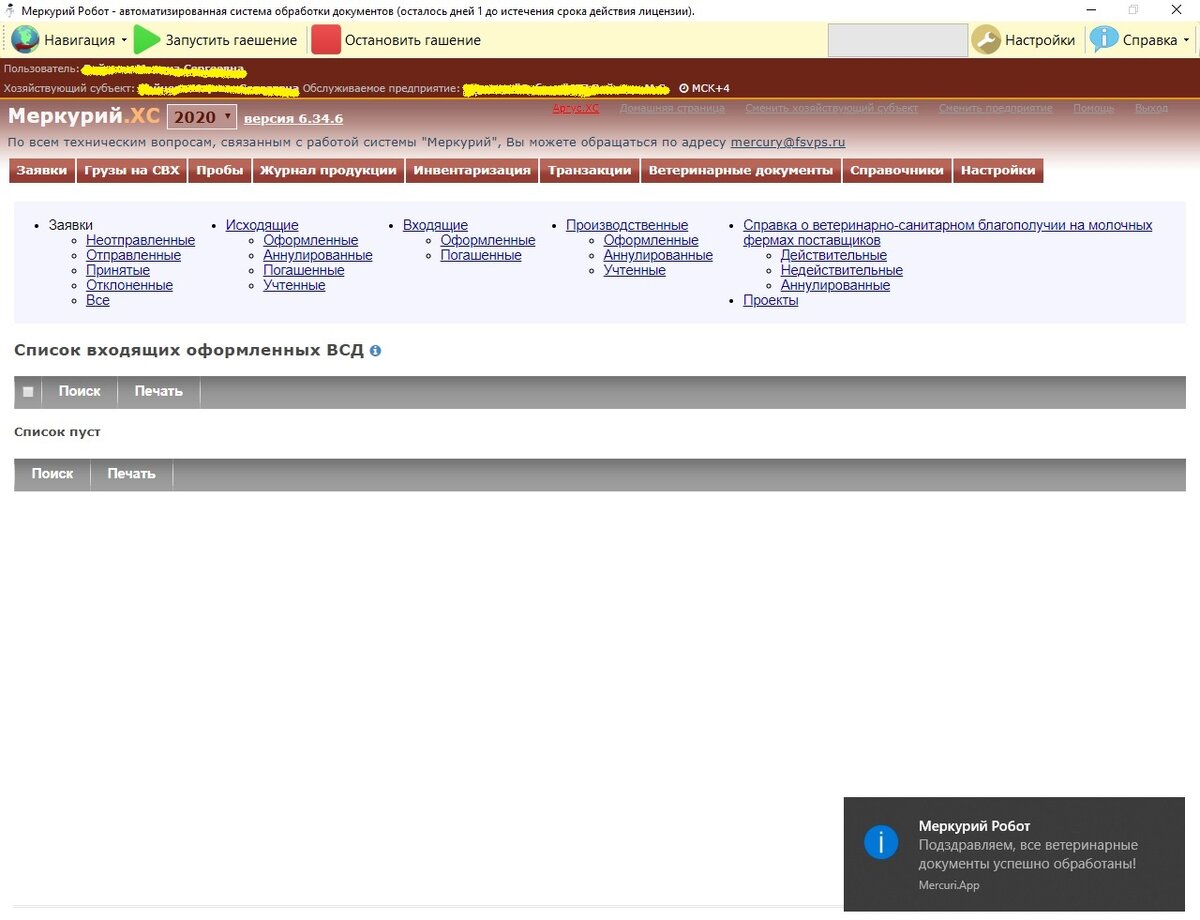Click Поиск in the lower list toolbar
Screen dimensions: 1200x920
coord(52,473)
